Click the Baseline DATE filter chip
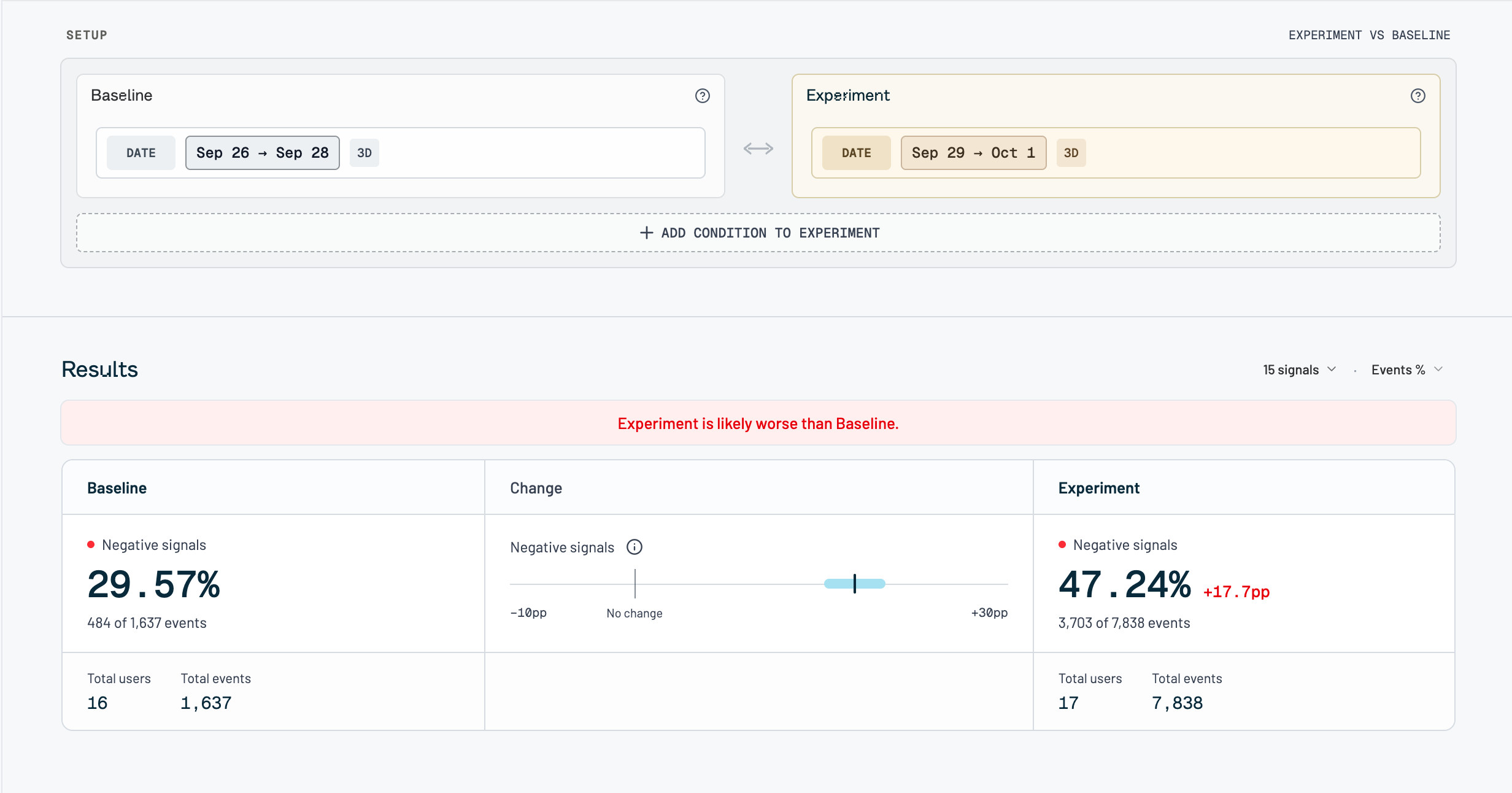Viewport: 1512px width, 793px height. pyautogui.click(x=141, y=153)
